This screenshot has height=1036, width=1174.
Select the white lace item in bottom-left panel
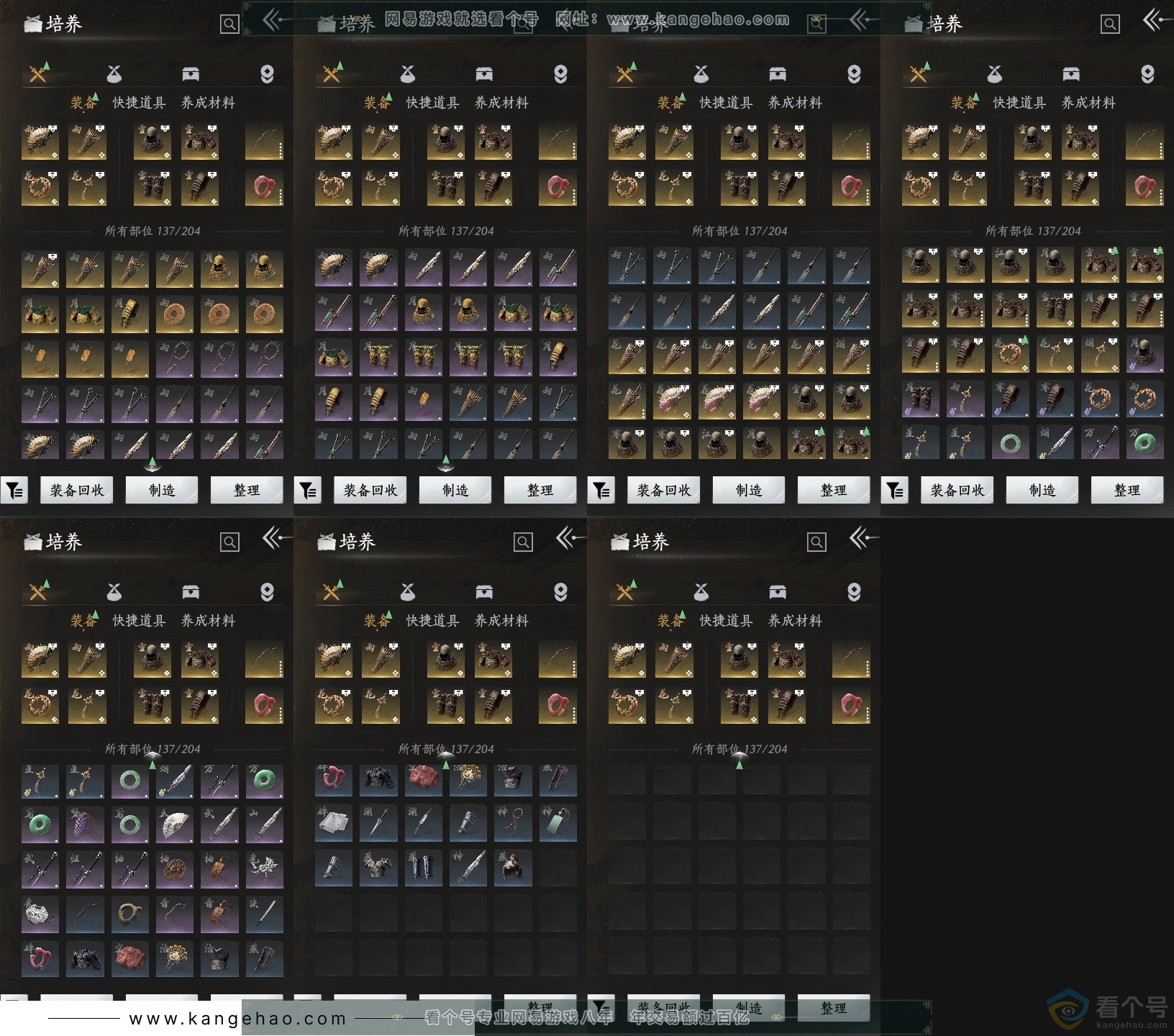pyautogui.click(x=40, y=914)
